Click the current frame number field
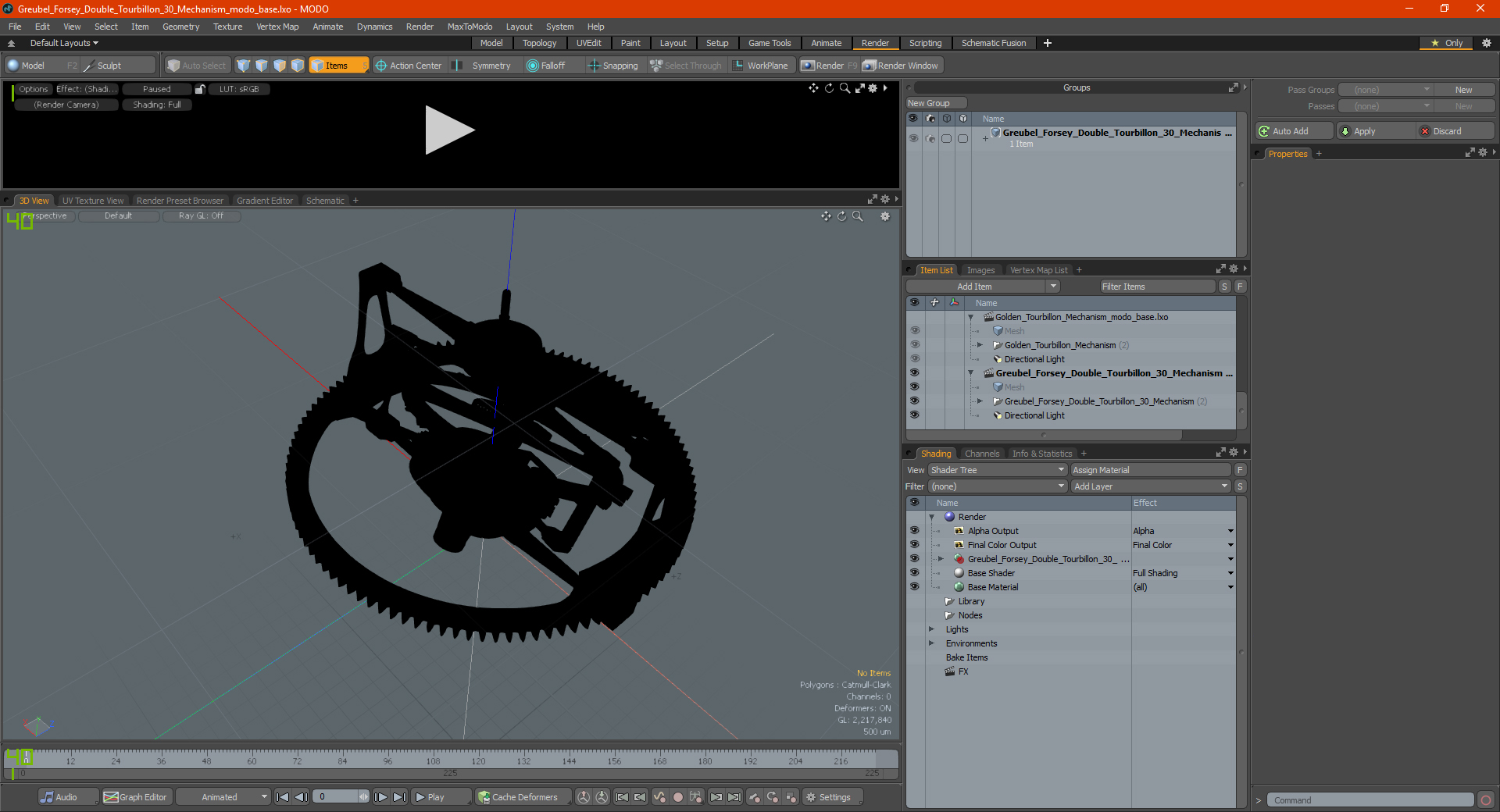 (336, 797)
